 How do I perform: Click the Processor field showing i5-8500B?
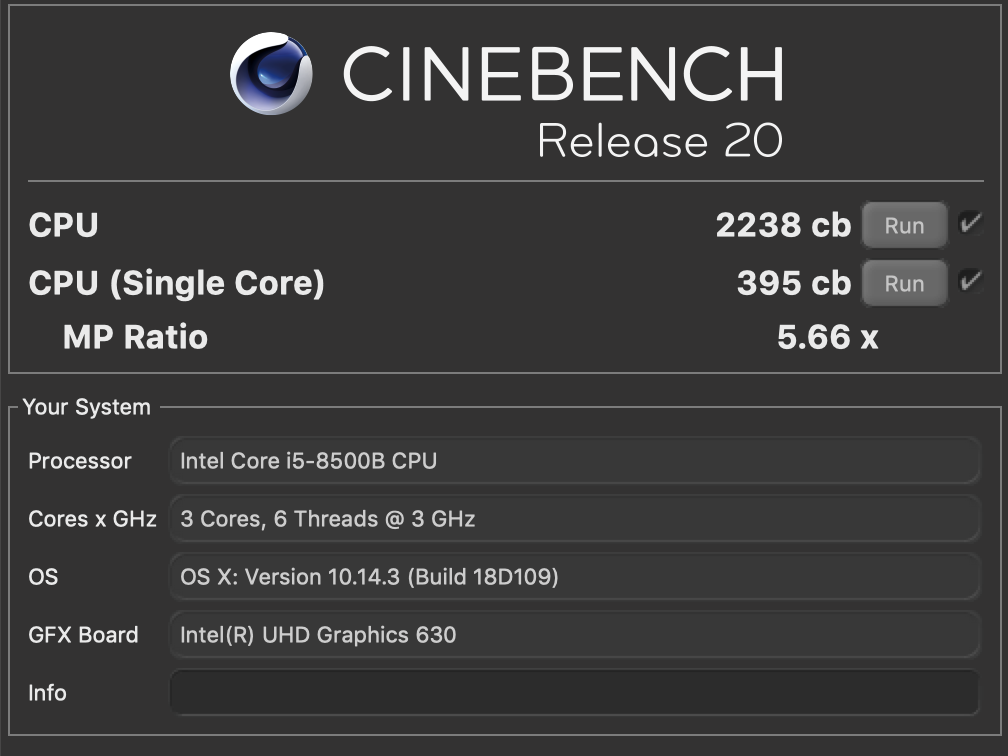coord(574,461)
